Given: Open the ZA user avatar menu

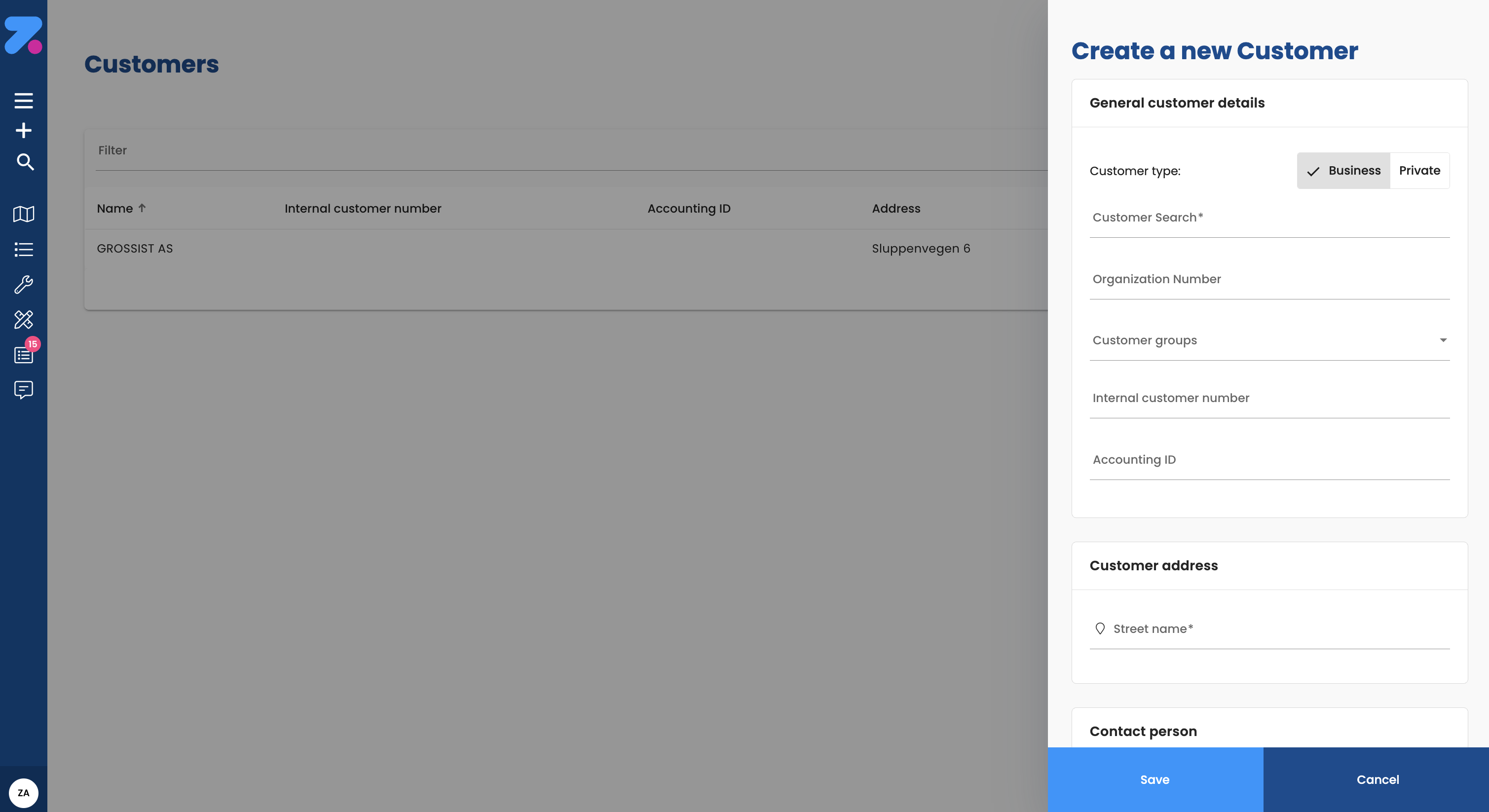Looking at the screenshot, I should (x=23, y=792).
